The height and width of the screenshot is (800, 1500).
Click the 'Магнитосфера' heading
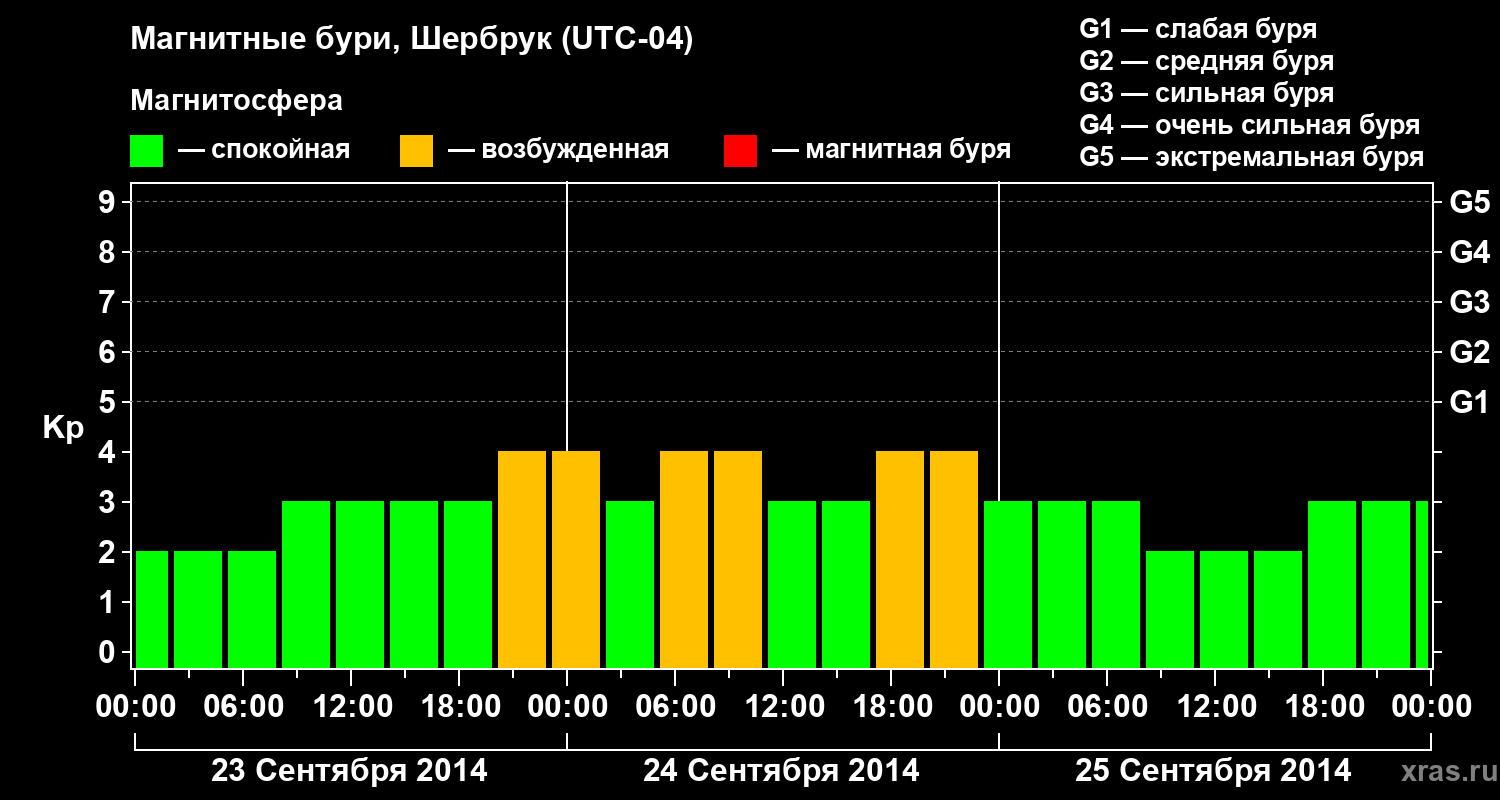click(x=237, y=101)
